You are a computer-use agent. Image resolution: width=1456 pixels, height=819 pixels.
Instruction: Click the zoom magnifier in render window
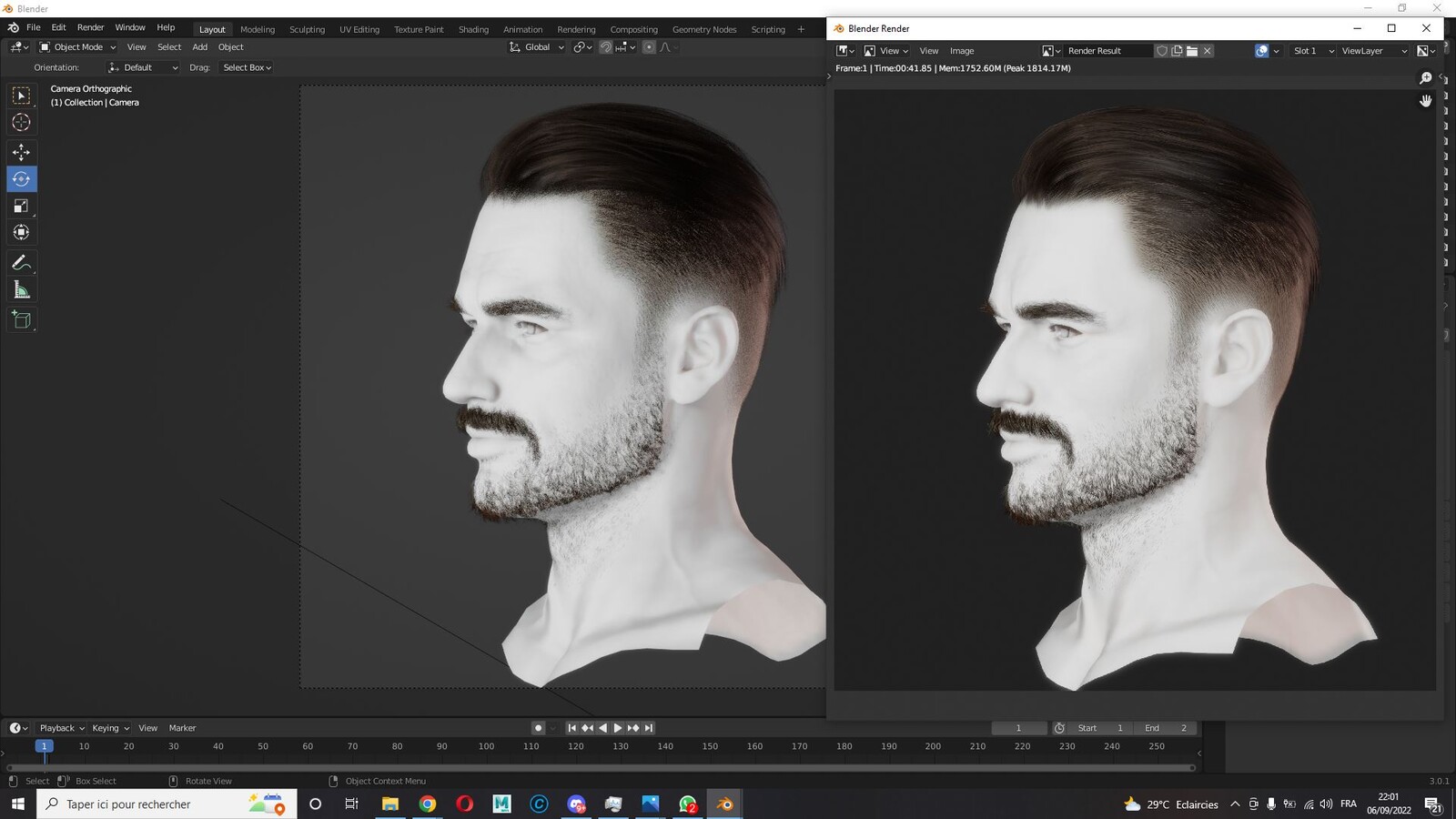click(x=1425, y=78)
